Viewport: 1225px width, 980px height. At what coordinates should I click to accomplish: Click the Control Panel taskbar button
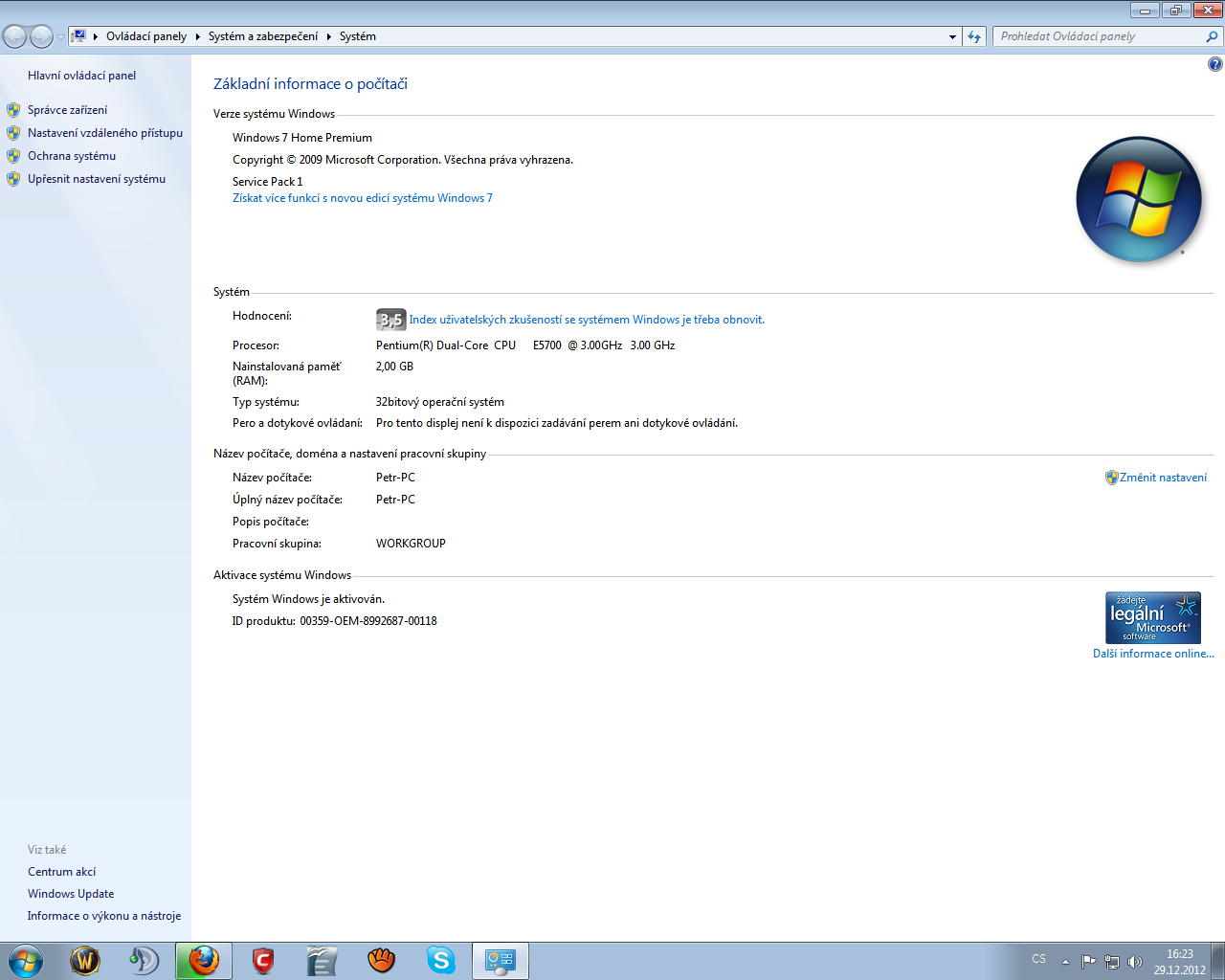501,960
